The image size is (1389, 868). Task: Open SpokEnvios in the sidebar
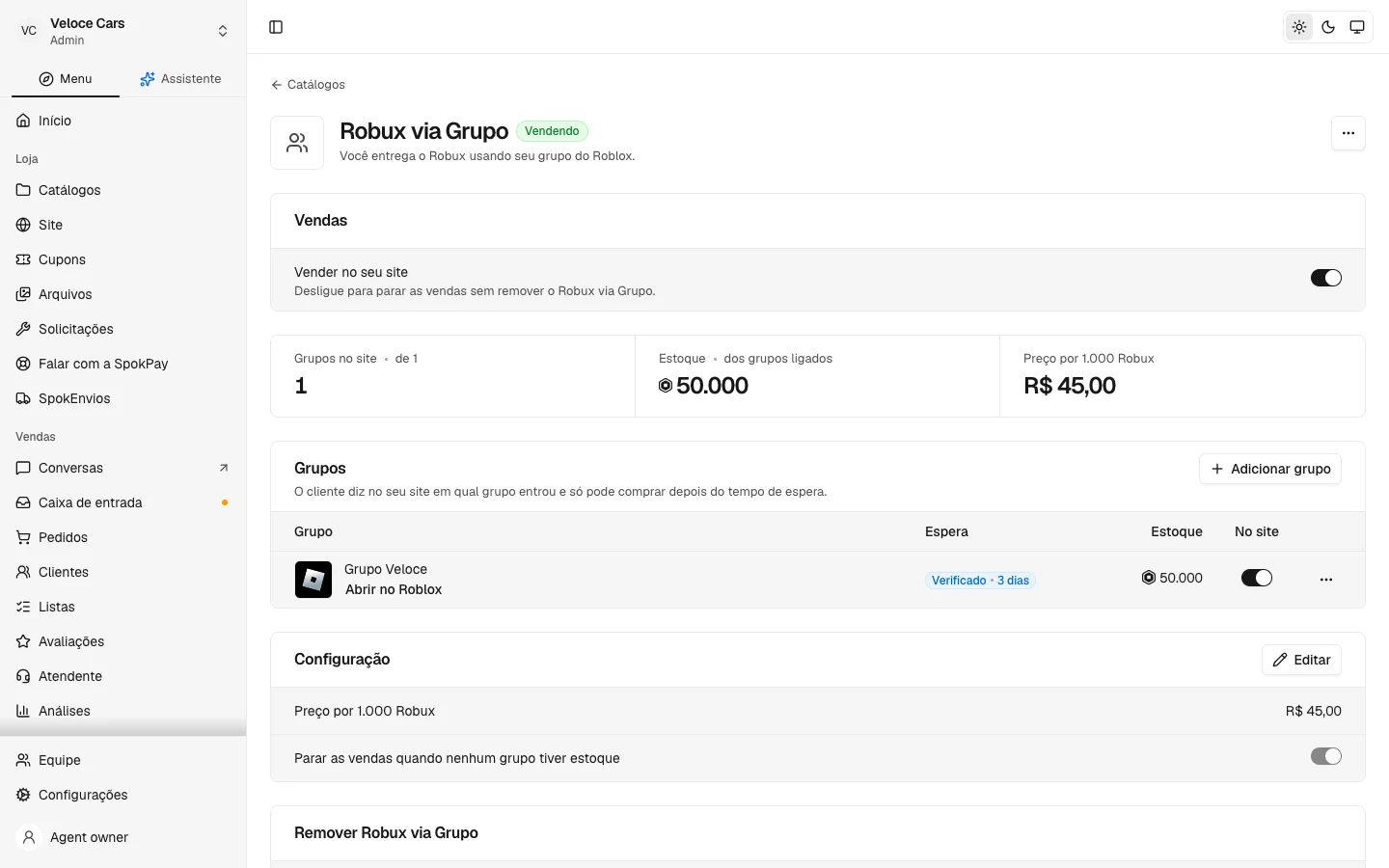[123, 398]
